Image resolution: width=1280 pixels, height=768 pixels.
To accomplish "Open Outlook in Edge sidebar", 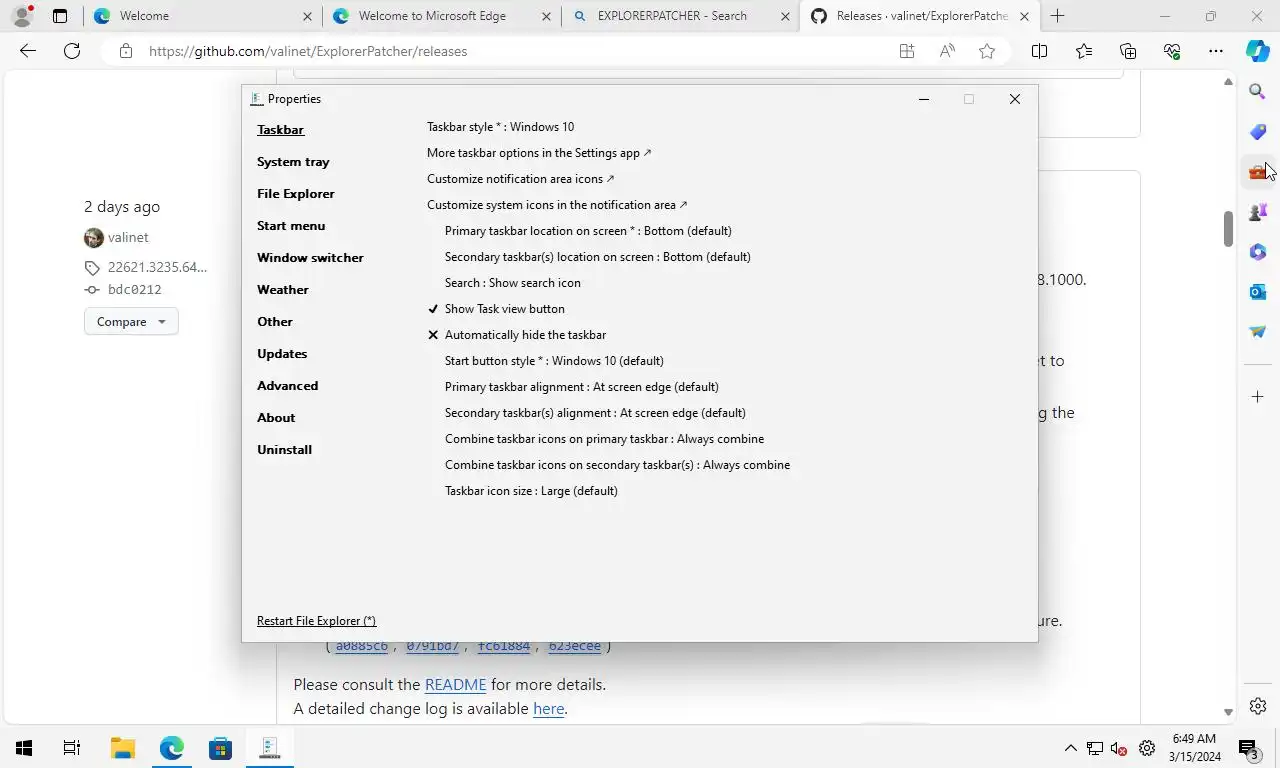I will pyautogui.click(x=1258, y=292).
